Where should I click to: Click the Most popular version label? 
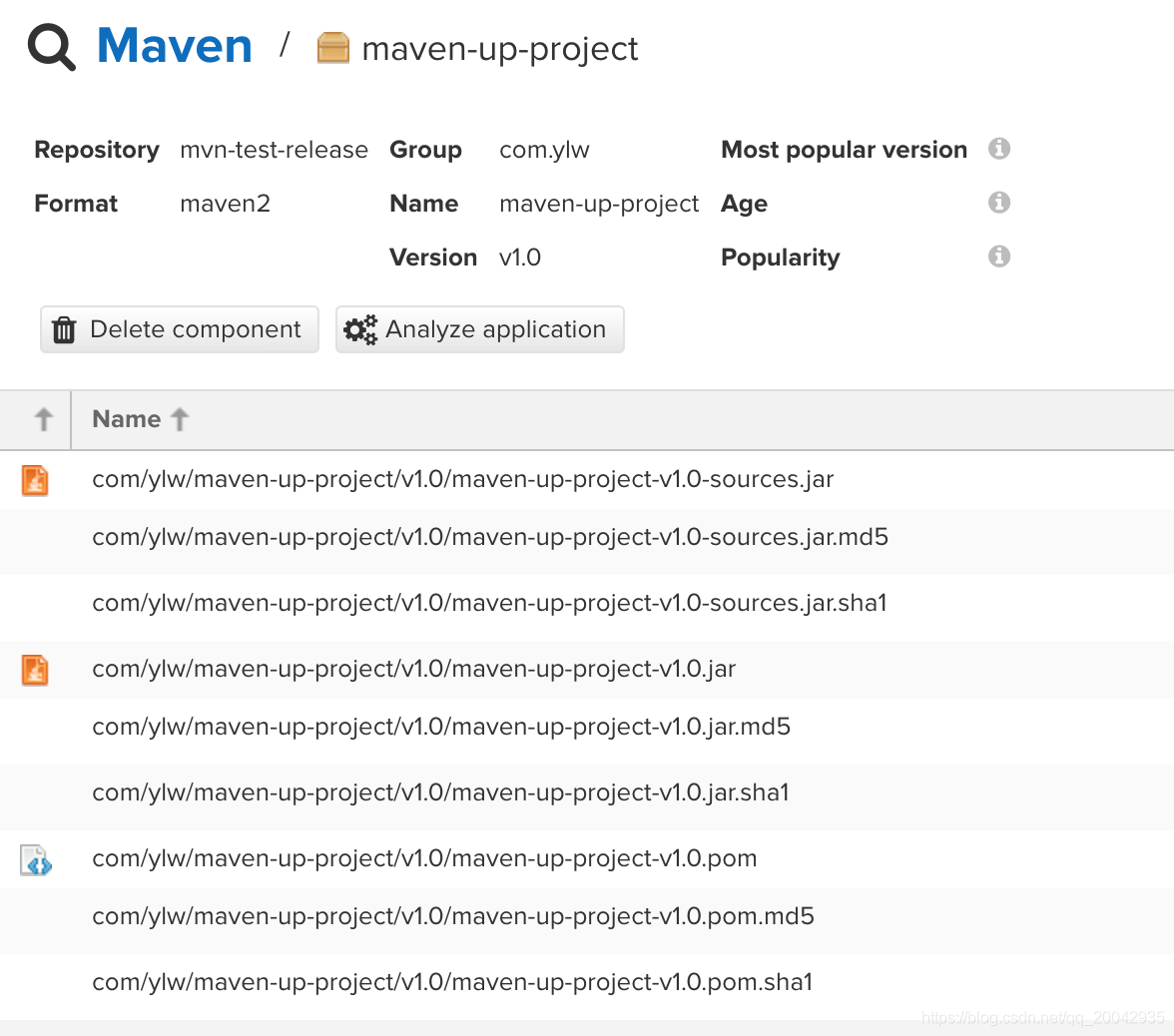[844, 150]
